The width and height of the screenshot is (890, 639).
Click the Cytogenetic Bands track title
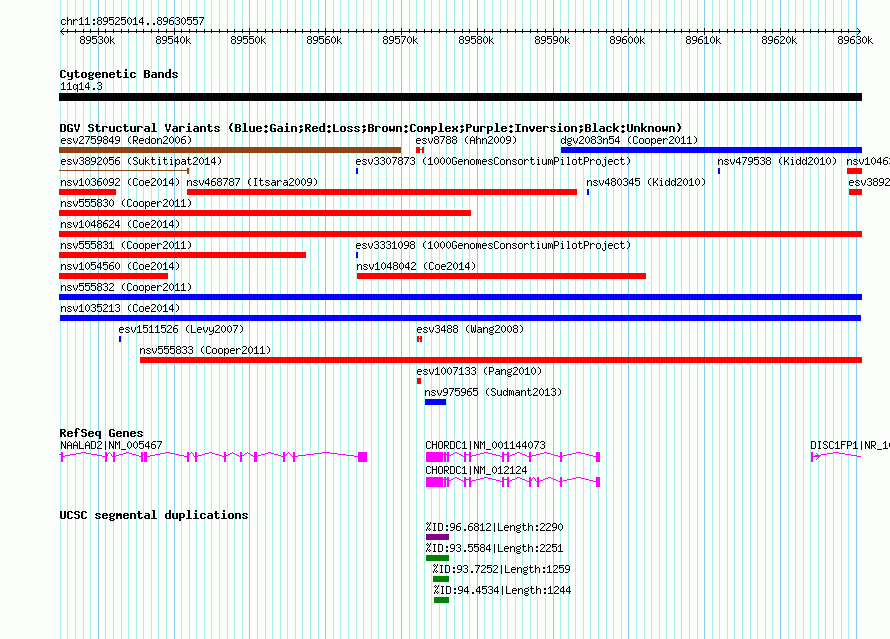coord(119,74)
